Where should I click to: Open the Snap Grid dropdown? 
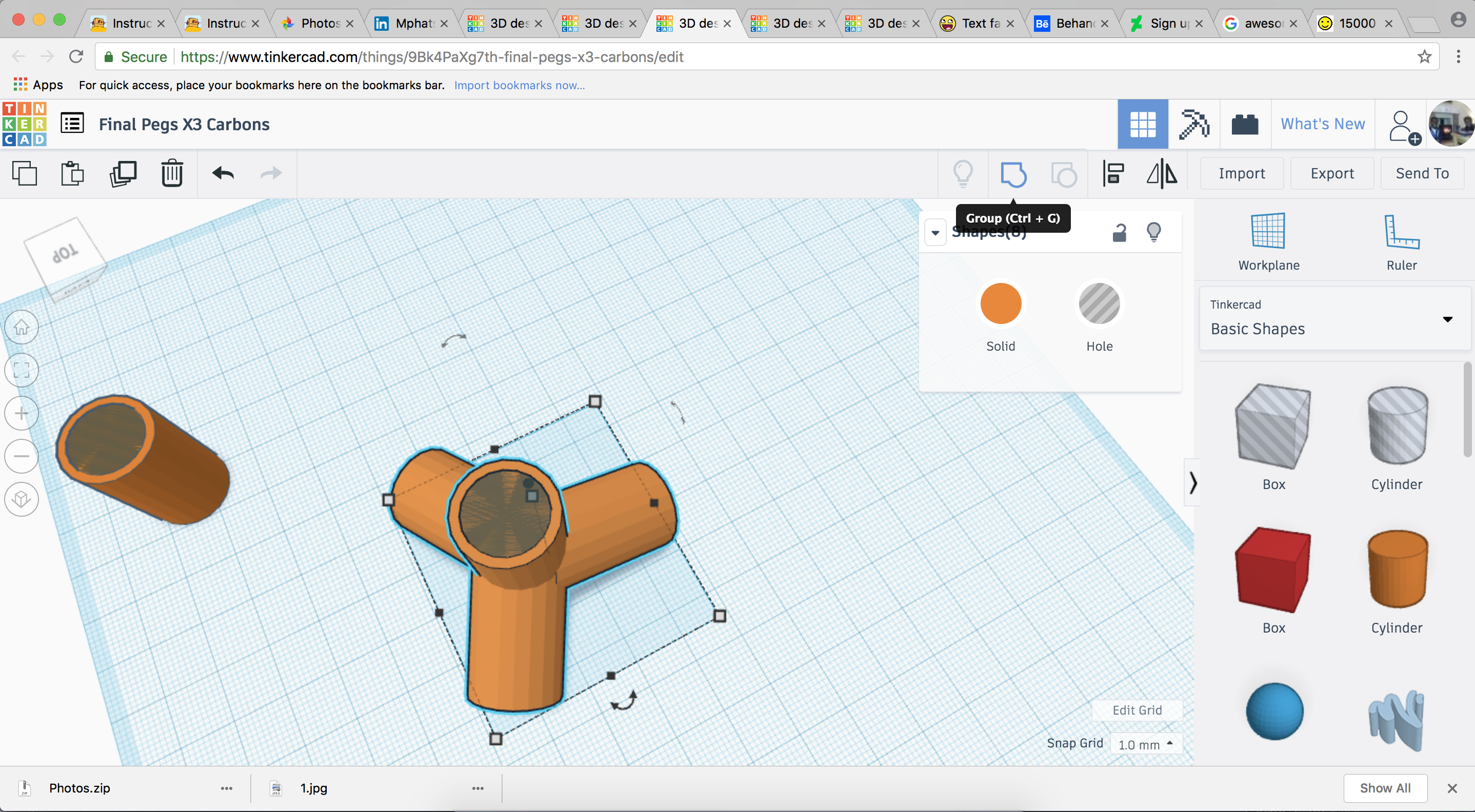(1146, 744)
